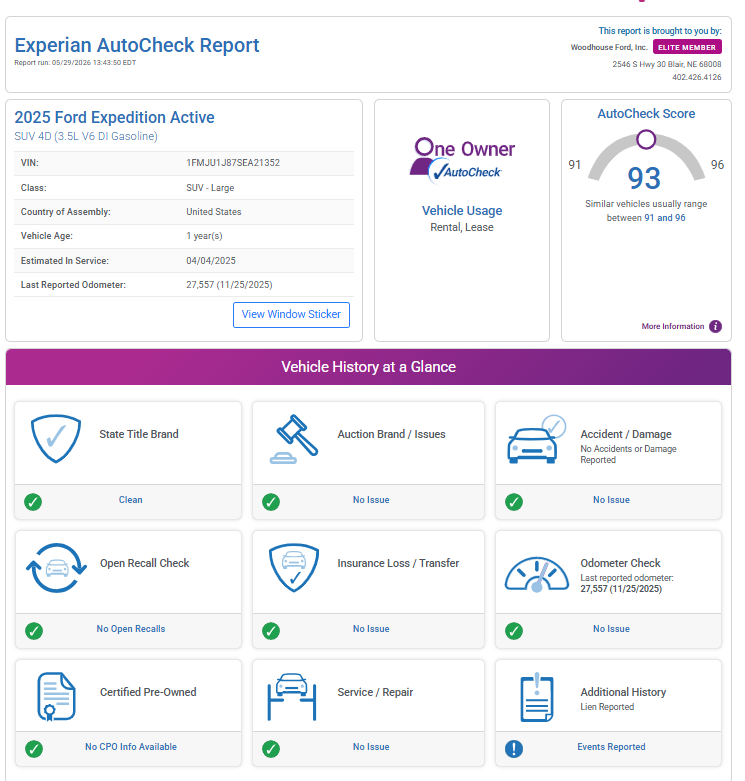
Task: Click green check in Accident / Damage card
Action: (x=514, y=502)
